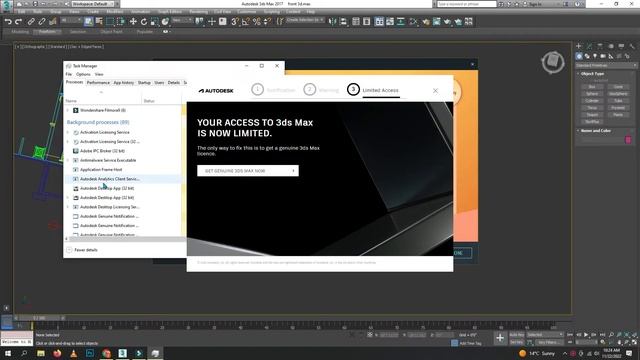
Task: Expand Wondershare Filmora9 process group
Action: click(68, 110)
